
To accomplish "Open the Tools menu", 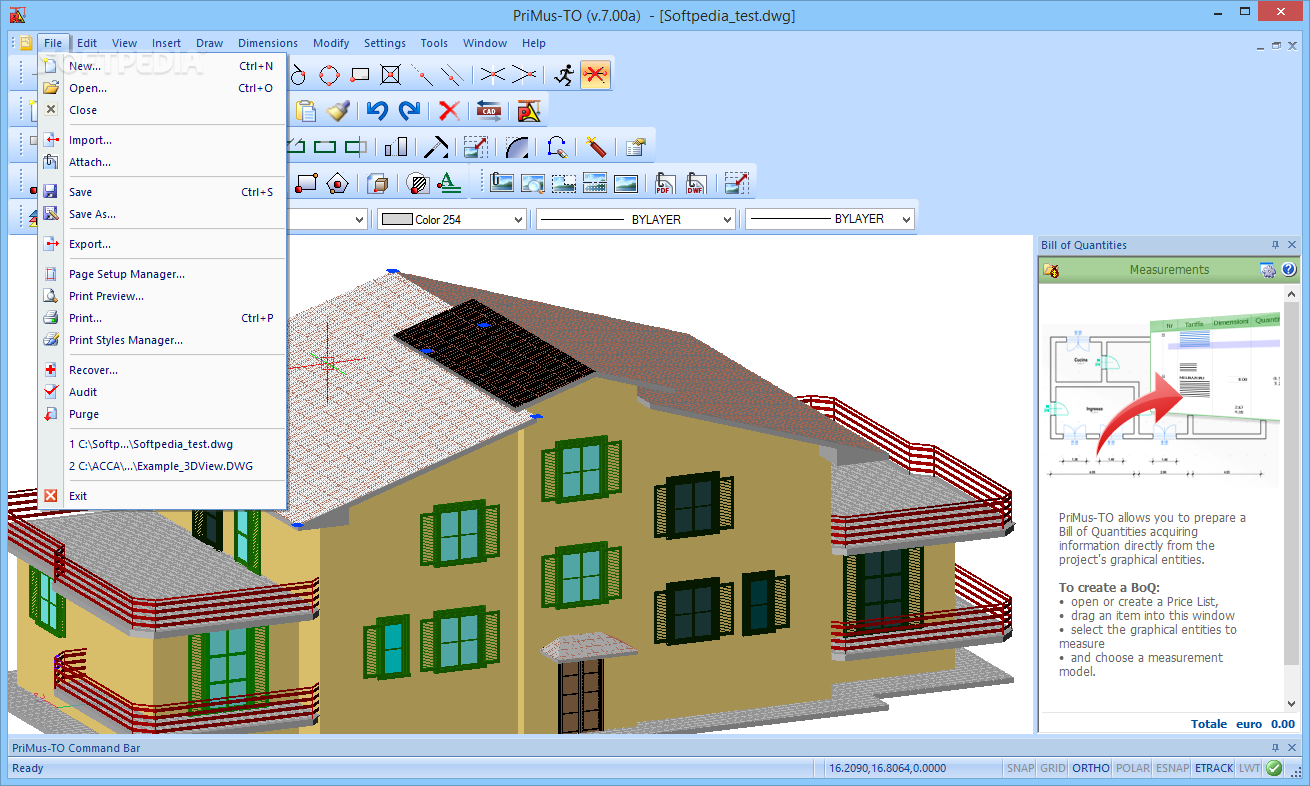I will (434, 43).
